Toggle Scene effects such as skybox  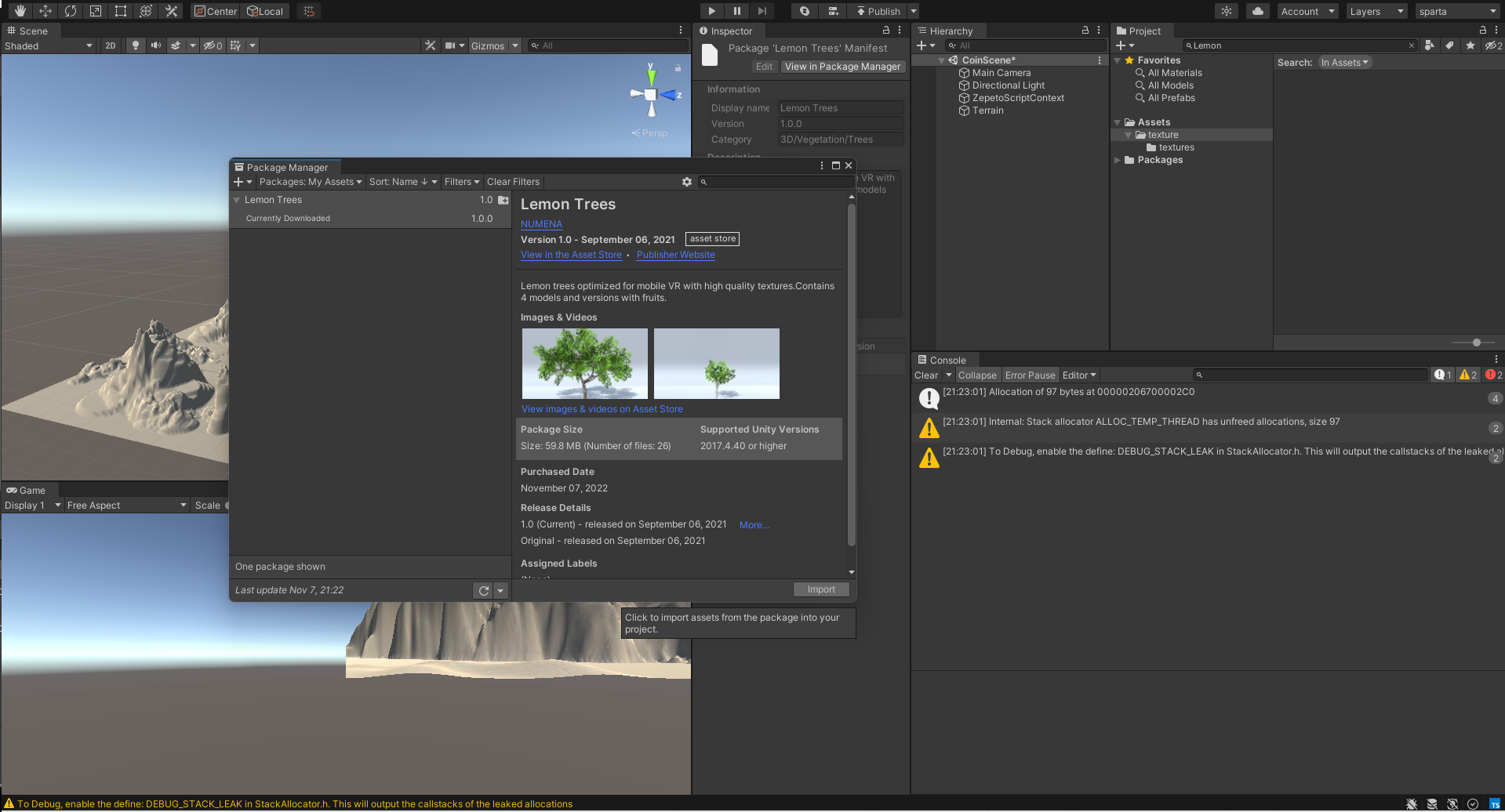point(176,45)
